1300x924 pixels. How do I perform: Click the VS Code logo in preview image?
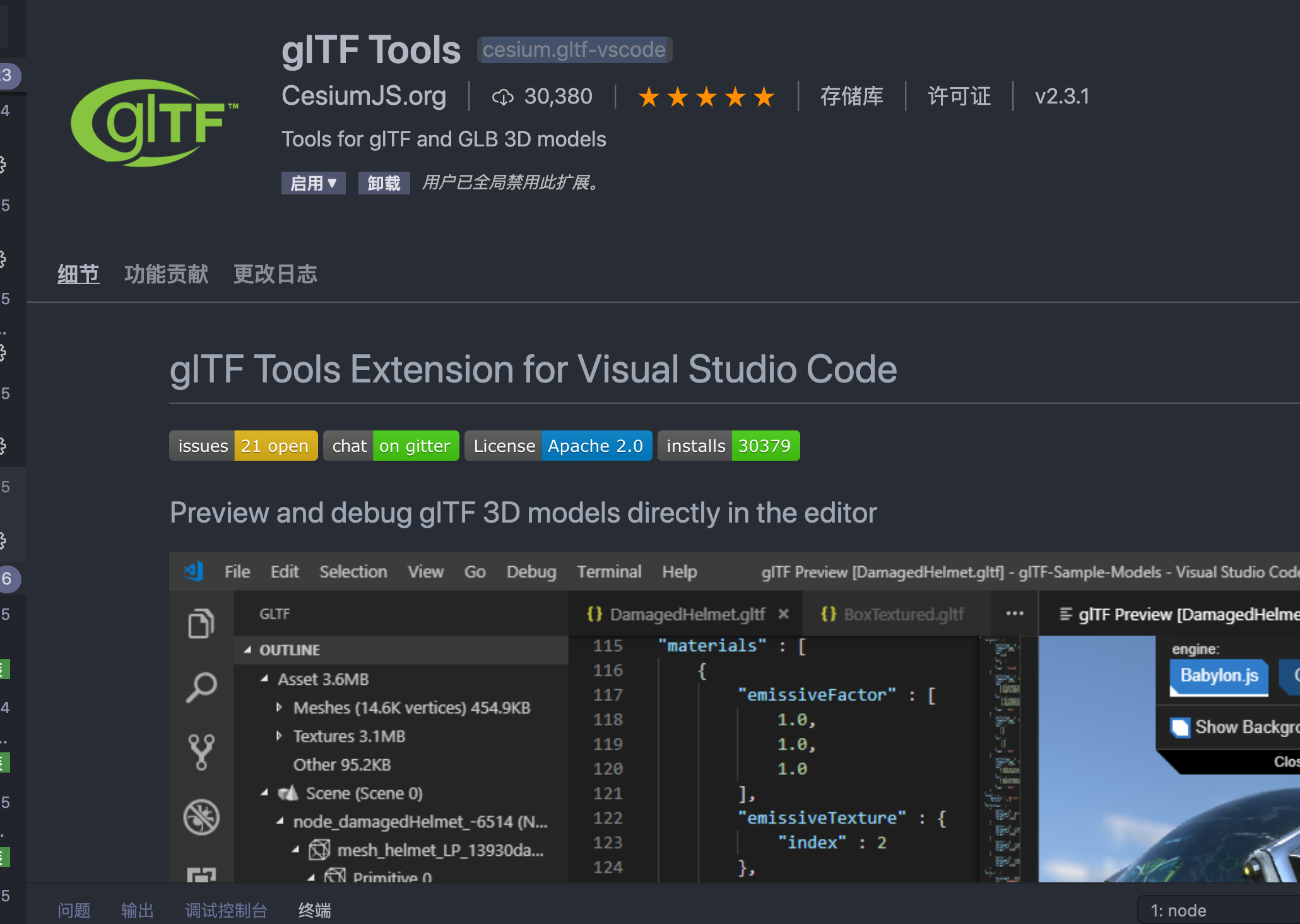(x=194, y=571)
